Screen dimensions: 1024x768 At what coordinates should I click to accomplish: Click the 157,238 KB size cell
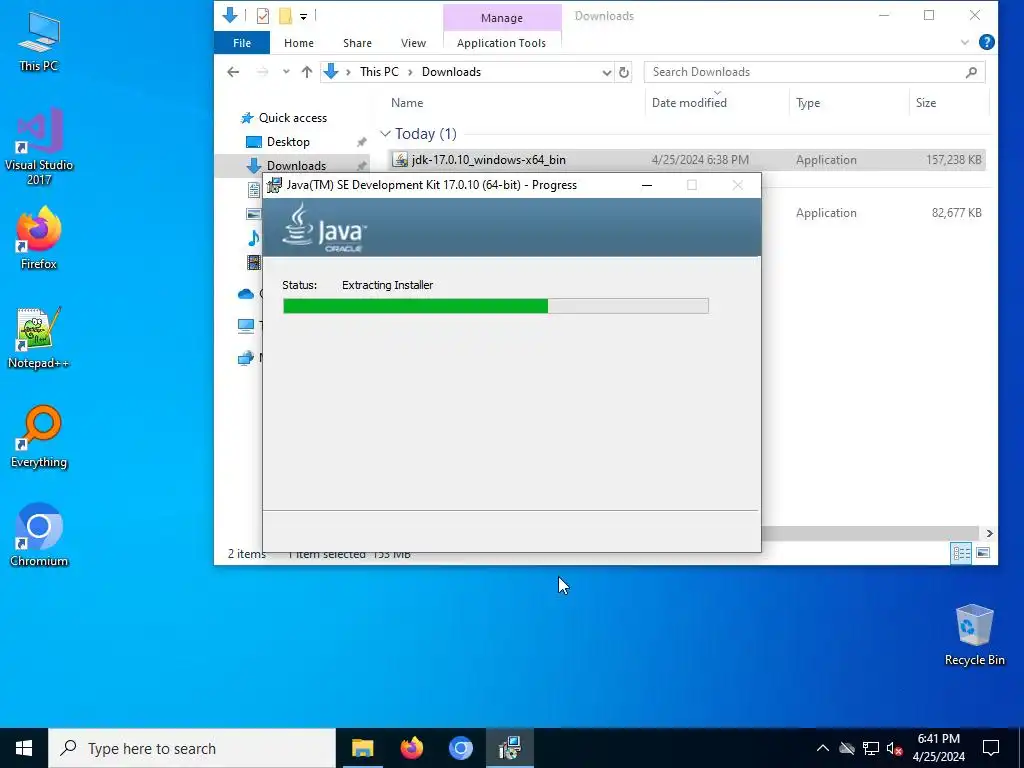pos(953,160)
